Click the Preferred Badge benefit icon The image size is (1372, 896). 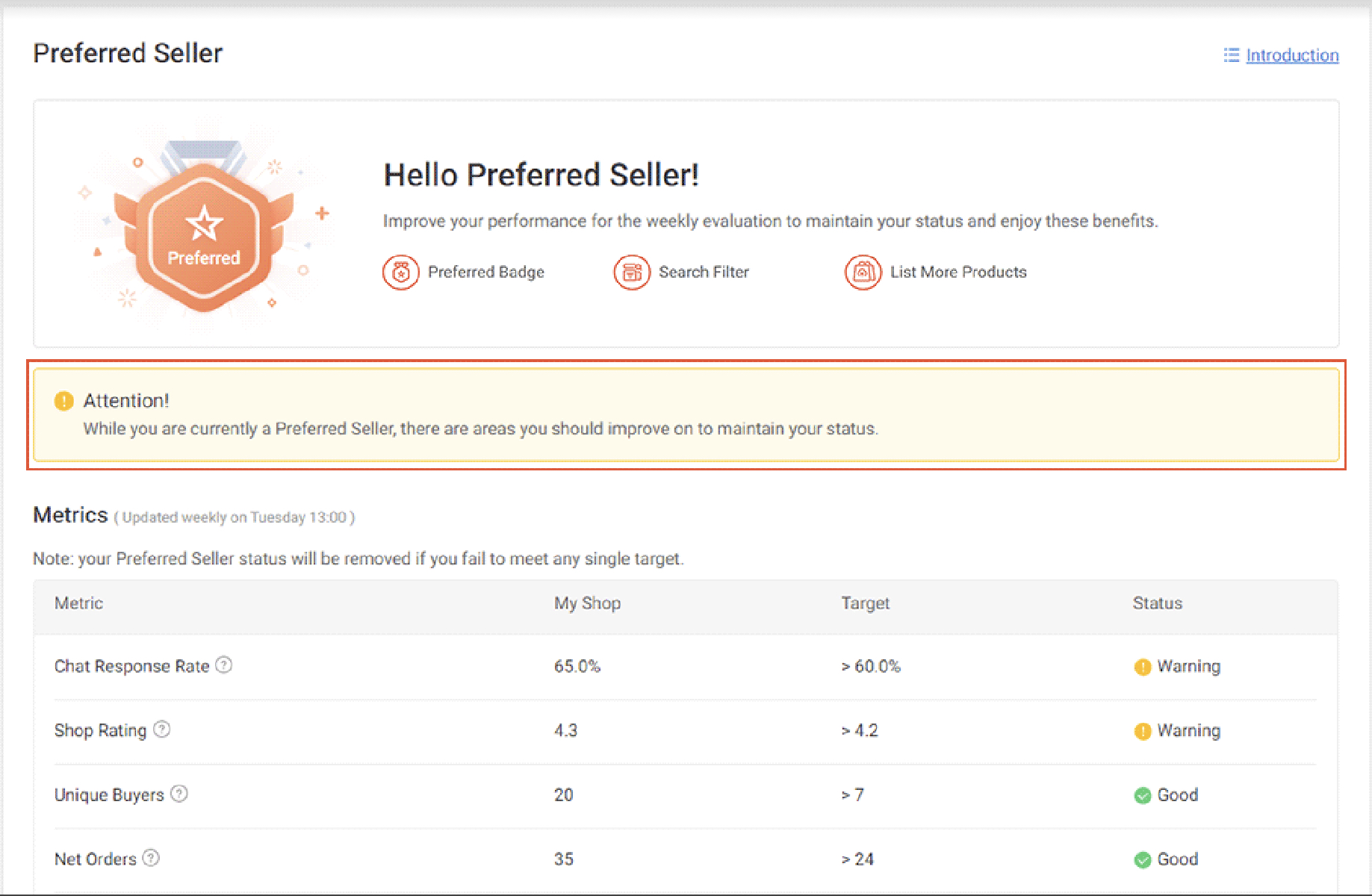tap(400, 272)
